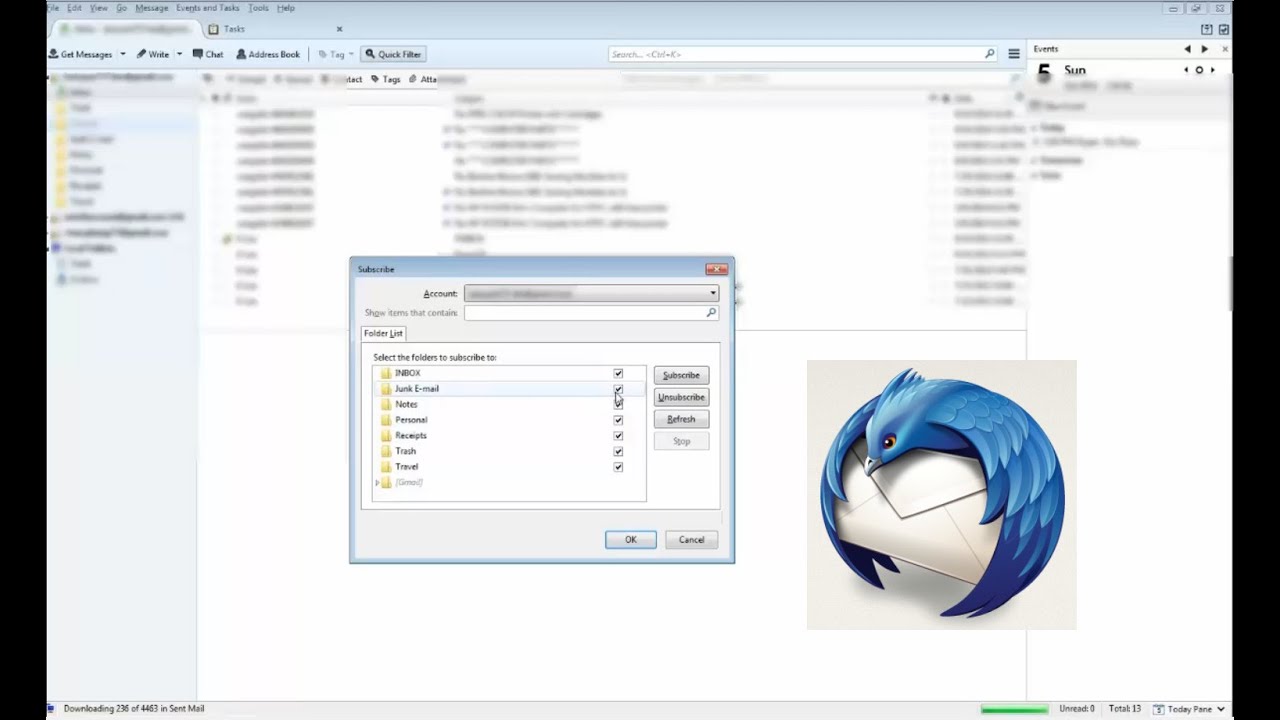Open the Edit menu
The height and width of the screenshot is (720, 1280).
75,8
